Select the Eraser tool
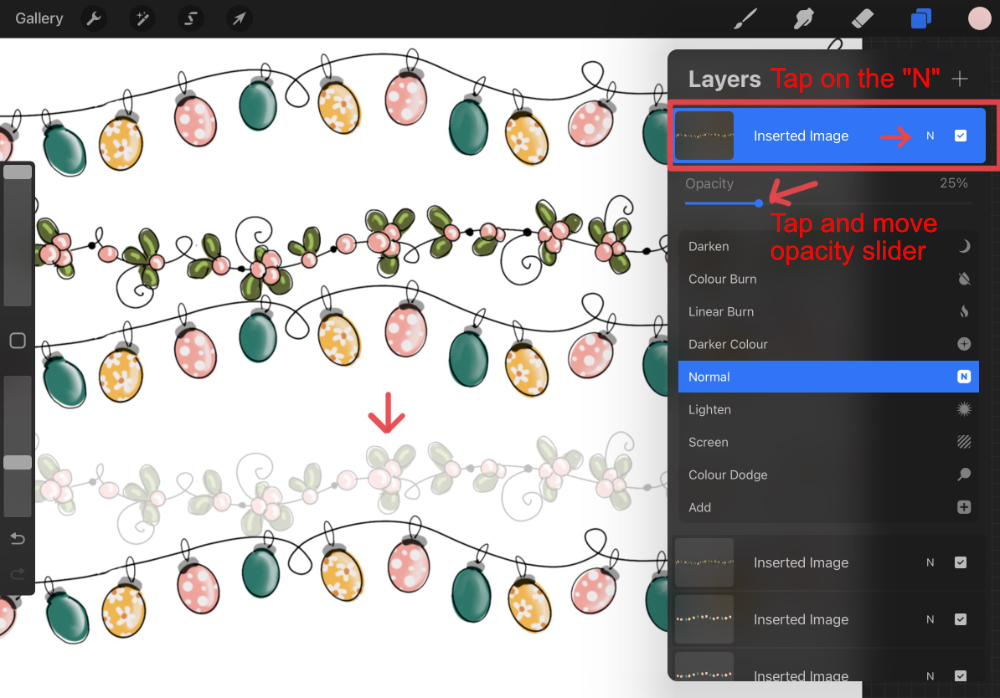Image resolution: width=1000 pixels, height=698 pixels. (x=861, y=17)
